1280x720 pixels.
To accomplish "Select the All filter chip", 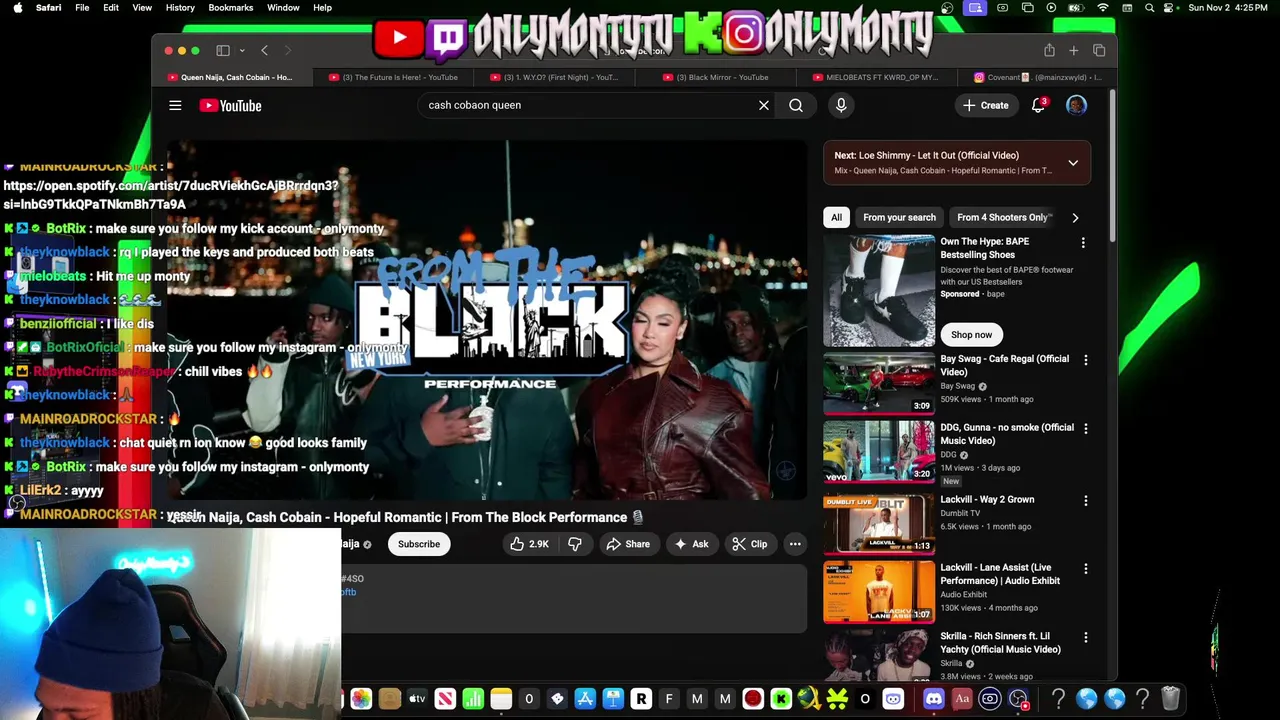I will pyautogui.click(x=836, y=217).
